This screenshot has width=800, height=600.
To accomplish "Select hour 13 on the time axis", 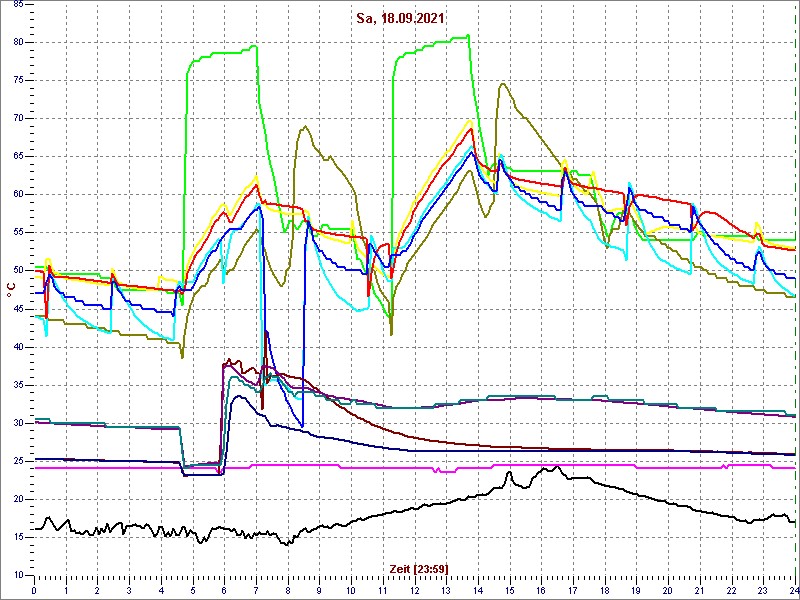I will coord(446,590).
